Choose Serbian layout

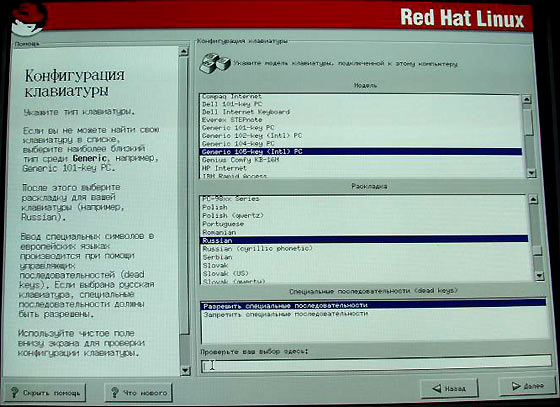point(364,257)
